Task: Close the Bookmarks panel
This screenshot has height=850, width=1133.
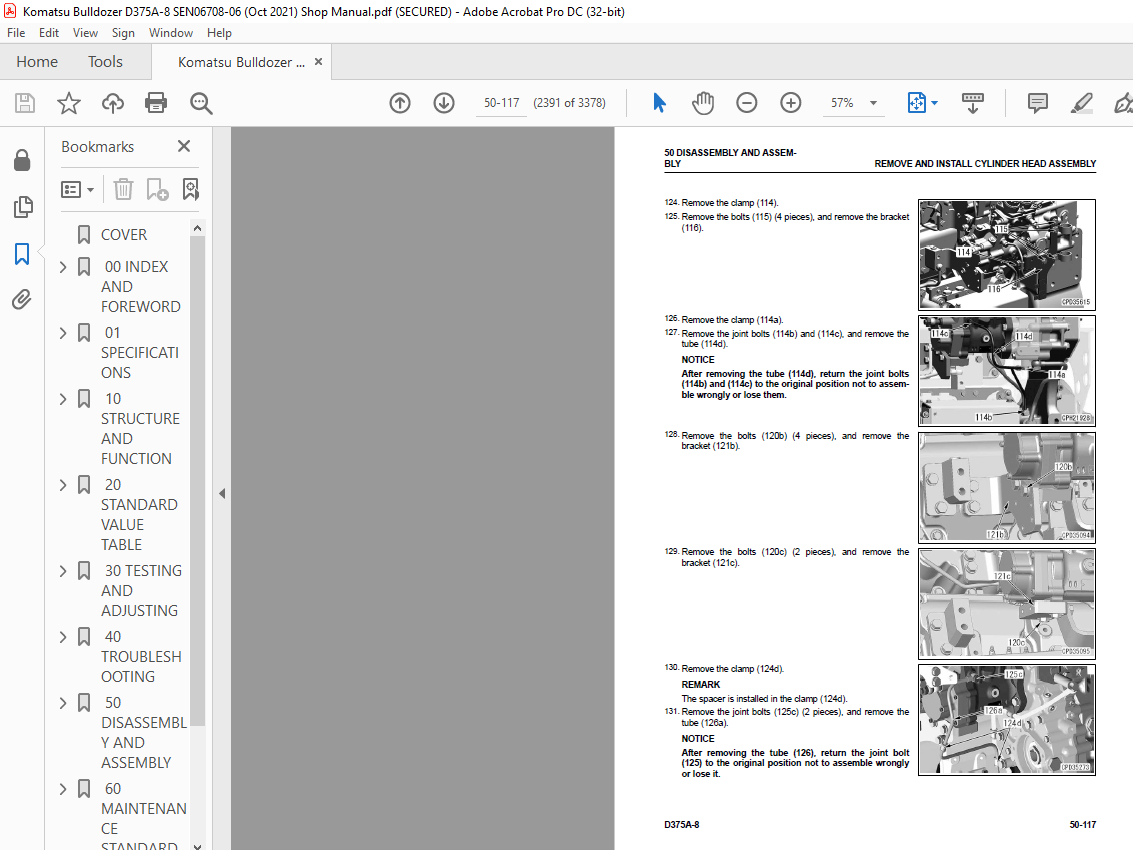Action: pyautogui.click(x=184, y=146)
